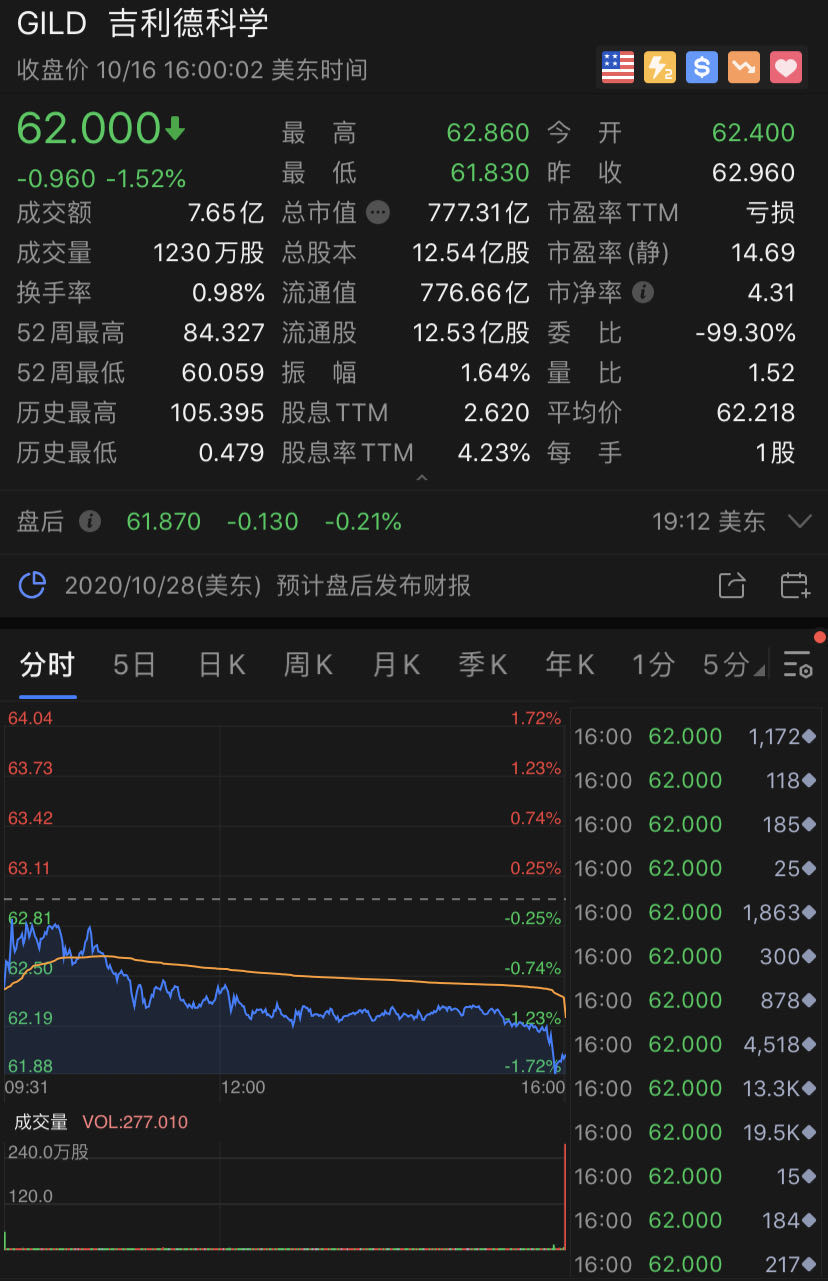Switch to 月K chart tab
Viewport: 828px width, 1281px height.
tap(396, 664)
